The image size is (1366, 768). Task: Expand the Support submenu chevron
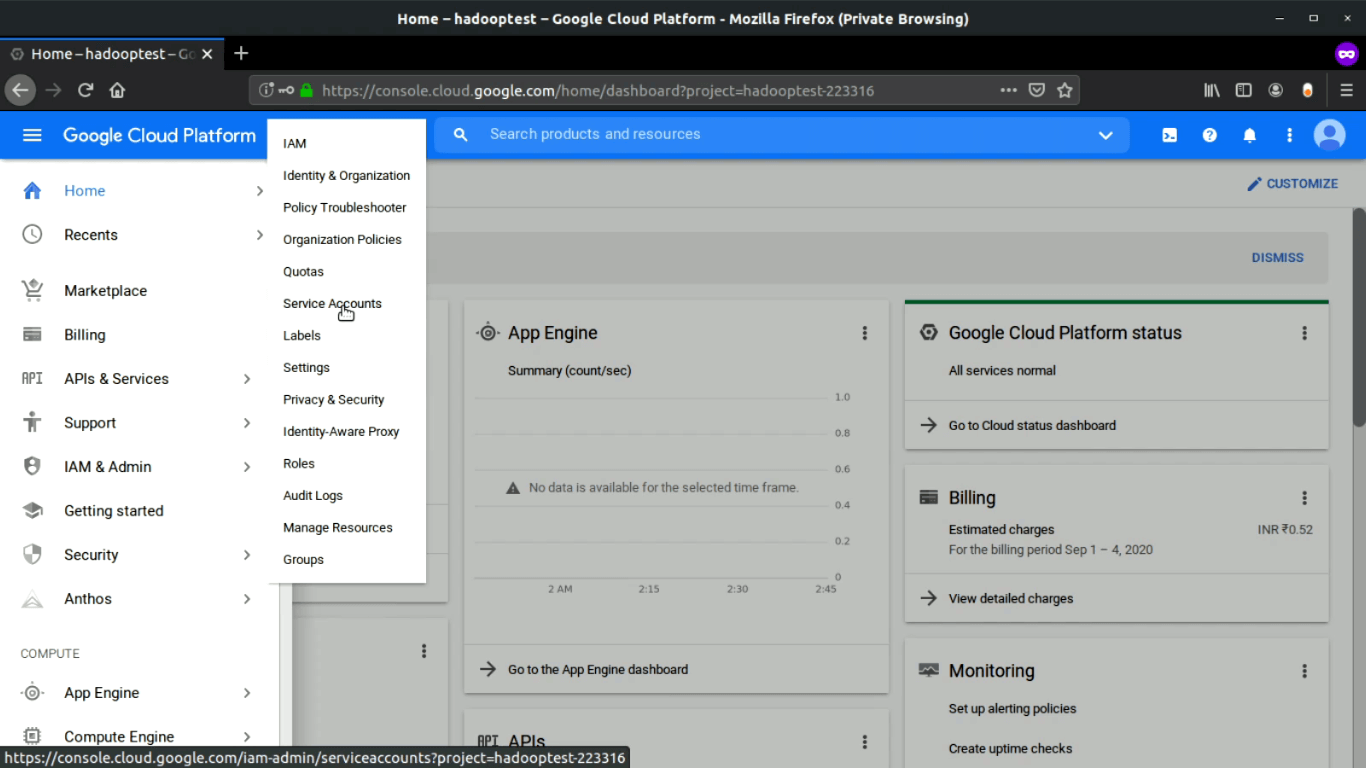[247, 423]
